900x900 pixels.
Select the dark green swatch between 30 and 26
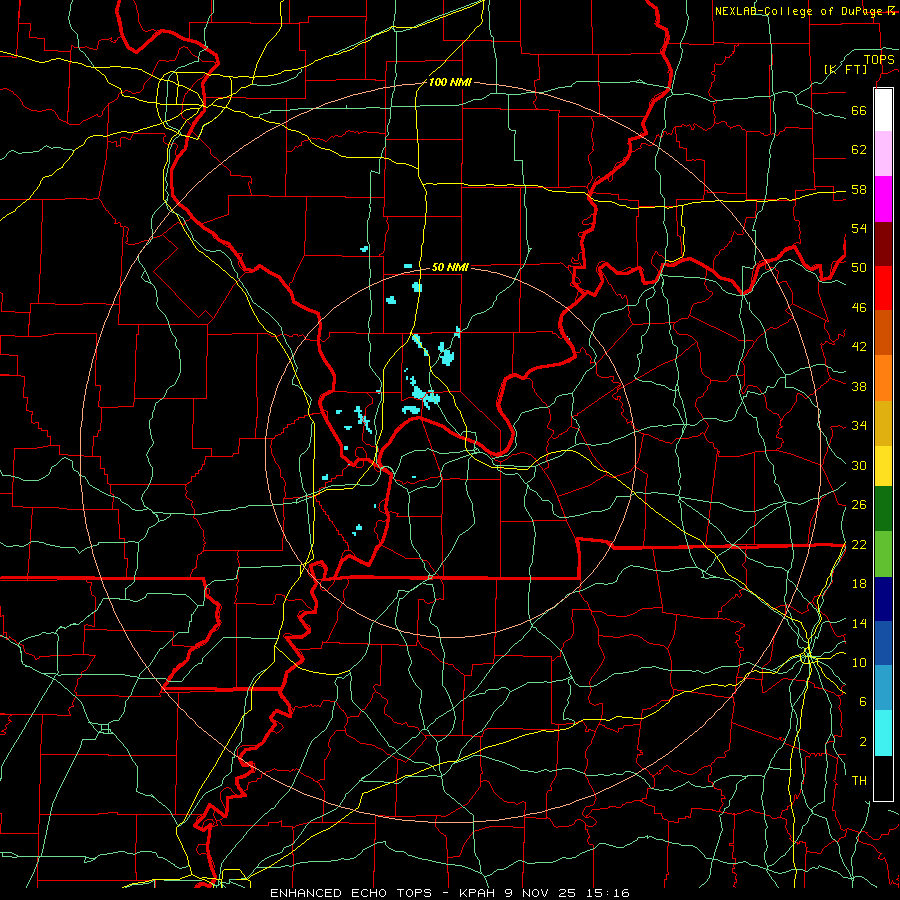coord(883,509)
